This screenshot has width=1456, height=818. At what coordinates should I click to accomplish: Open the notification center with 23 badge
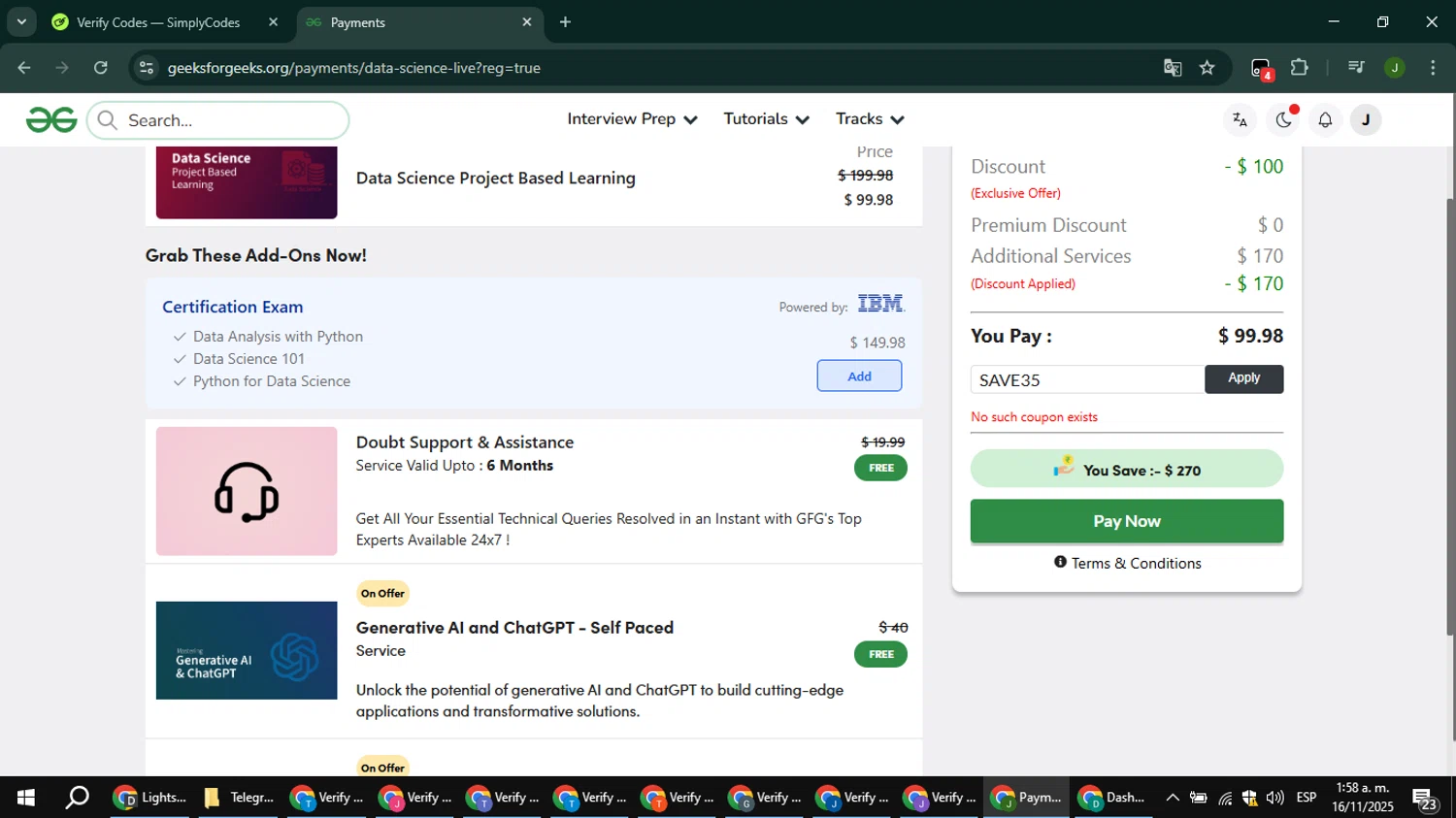1424,799
